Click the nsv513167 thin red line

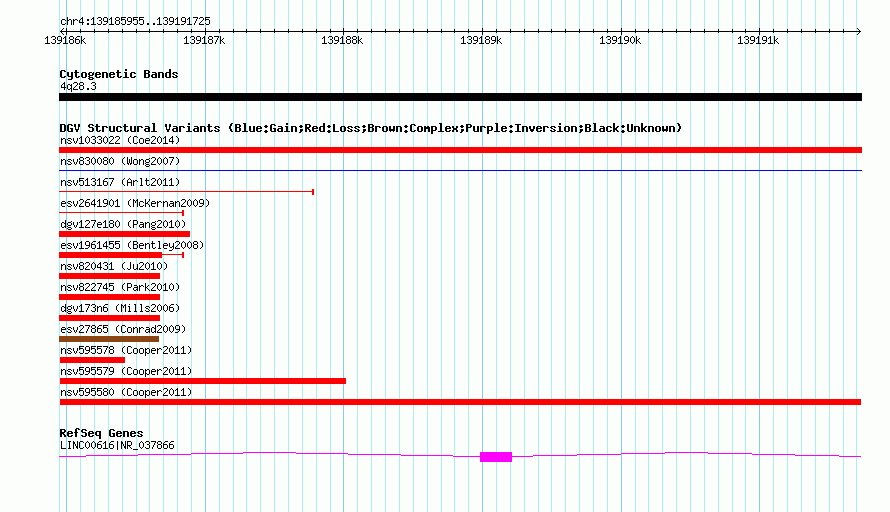[187, 192]
